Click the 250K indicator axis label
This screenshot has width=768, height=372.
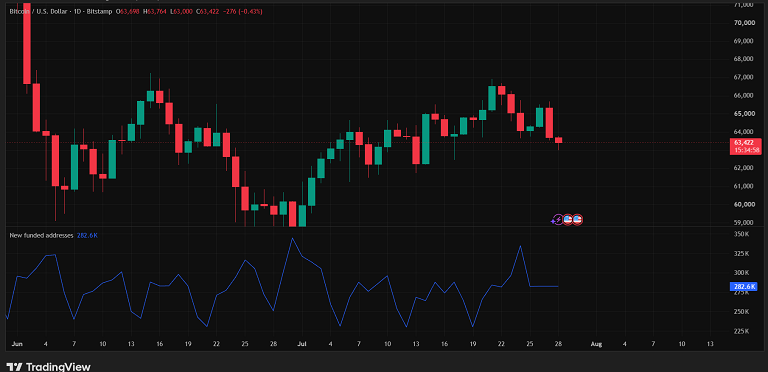tap(743, 312)
